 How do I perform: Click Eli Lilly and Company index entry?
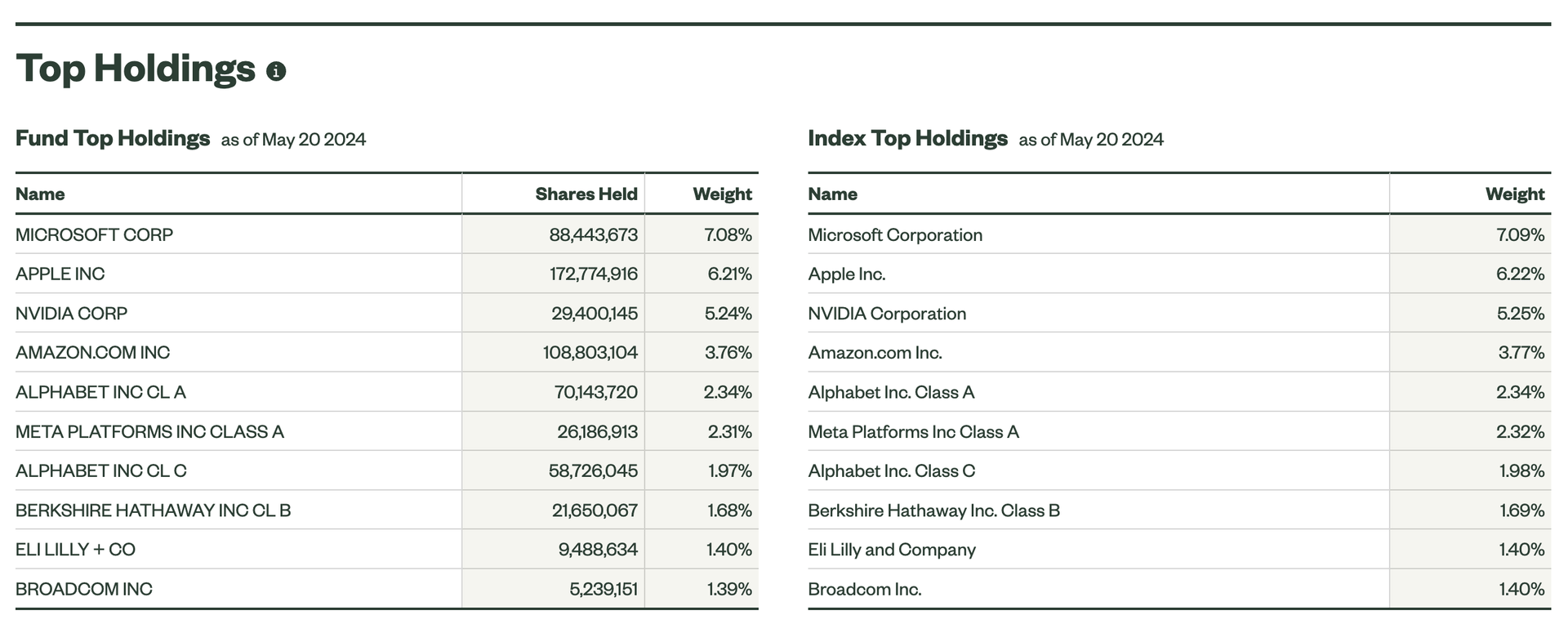pyautogui.click(x=891, y=550)
